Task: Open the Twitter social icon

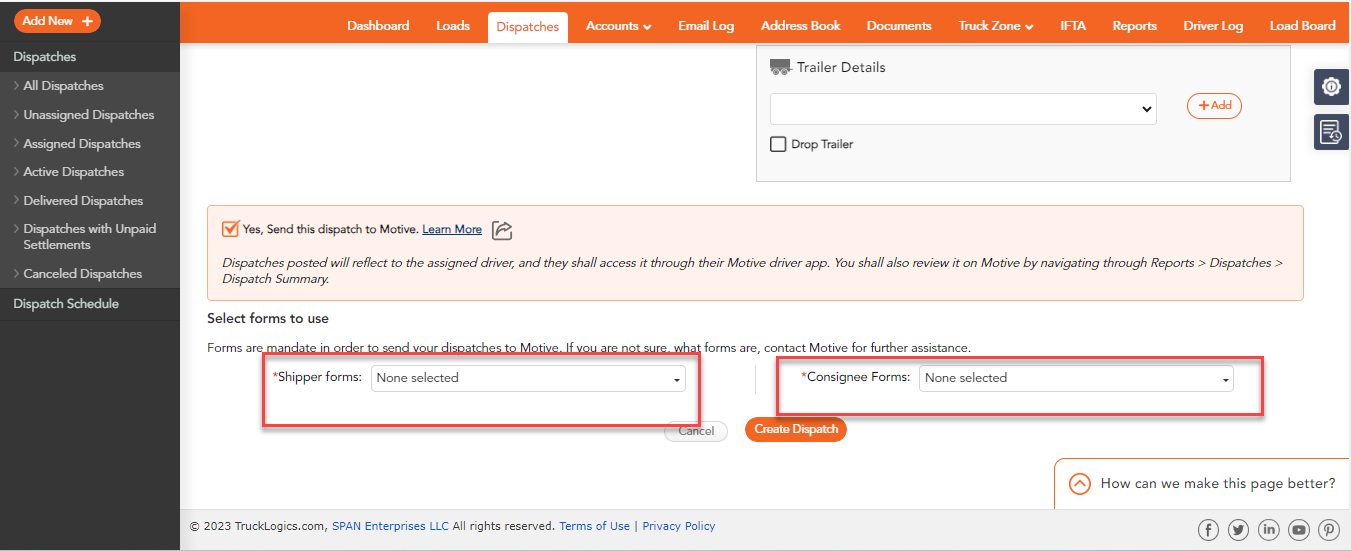Action: (x=1238, y=530)
